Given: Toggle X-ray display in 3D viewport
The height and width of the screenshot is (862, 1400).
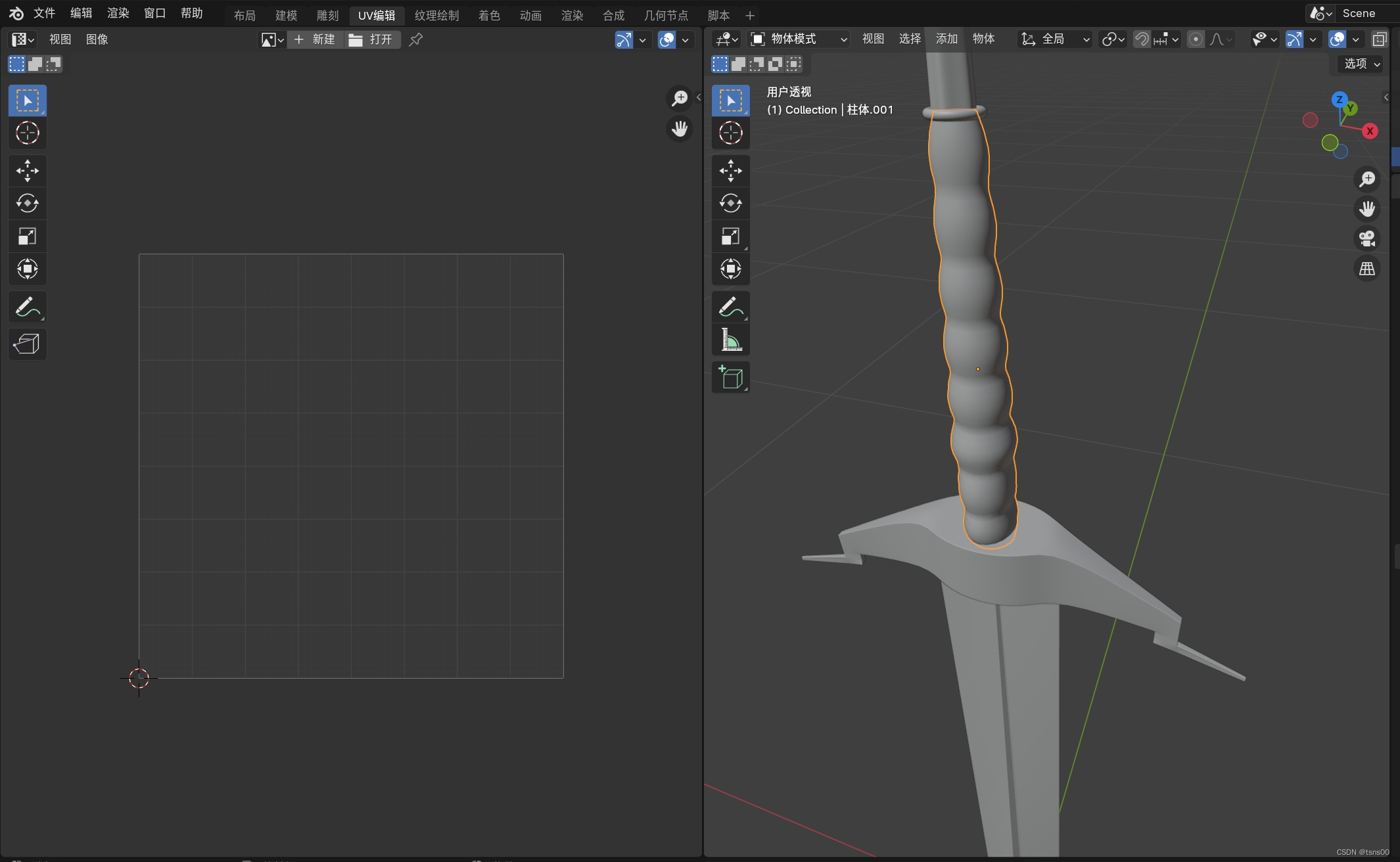Looking at the screenshot, I should 1380,39.
